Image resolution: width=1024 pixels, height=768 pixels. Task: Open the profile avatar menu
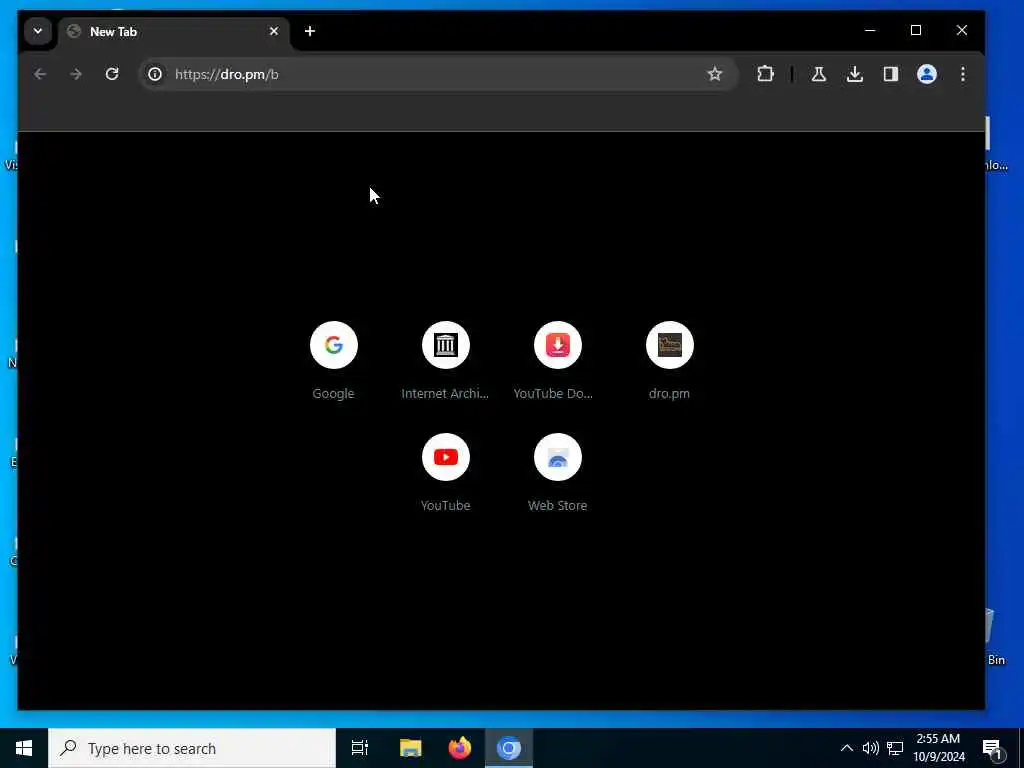(927, 74)
